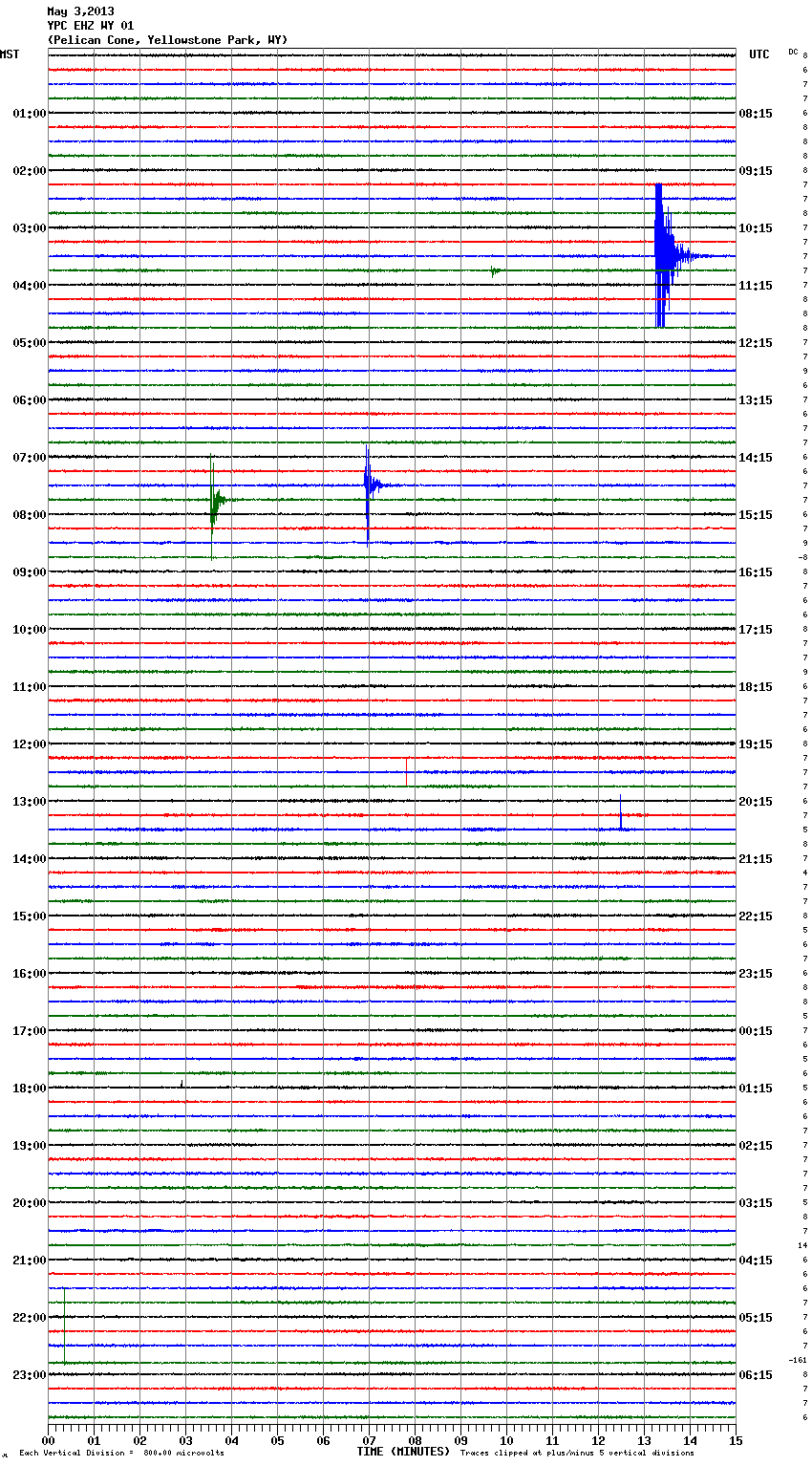The image size is (812, 1466).
Task: Select the 01:00 MST time label
Action: click(30, 114)
